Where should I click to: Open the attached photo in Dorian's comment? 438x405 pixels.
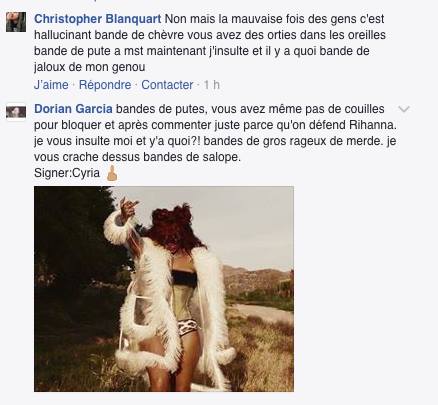tap(164, 289)
